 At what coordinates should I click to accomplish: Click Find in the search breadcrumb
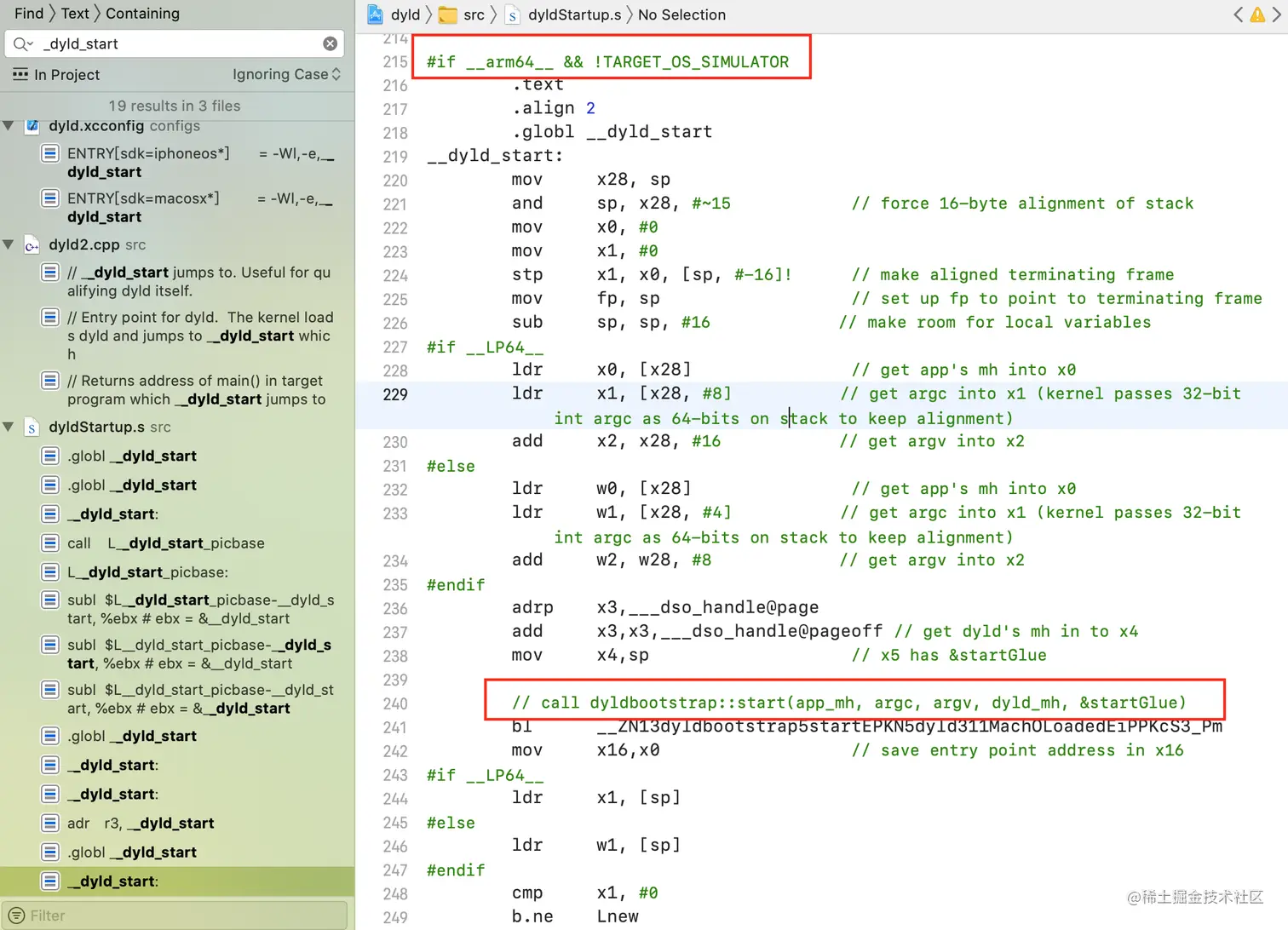click(x=29, y=13)
